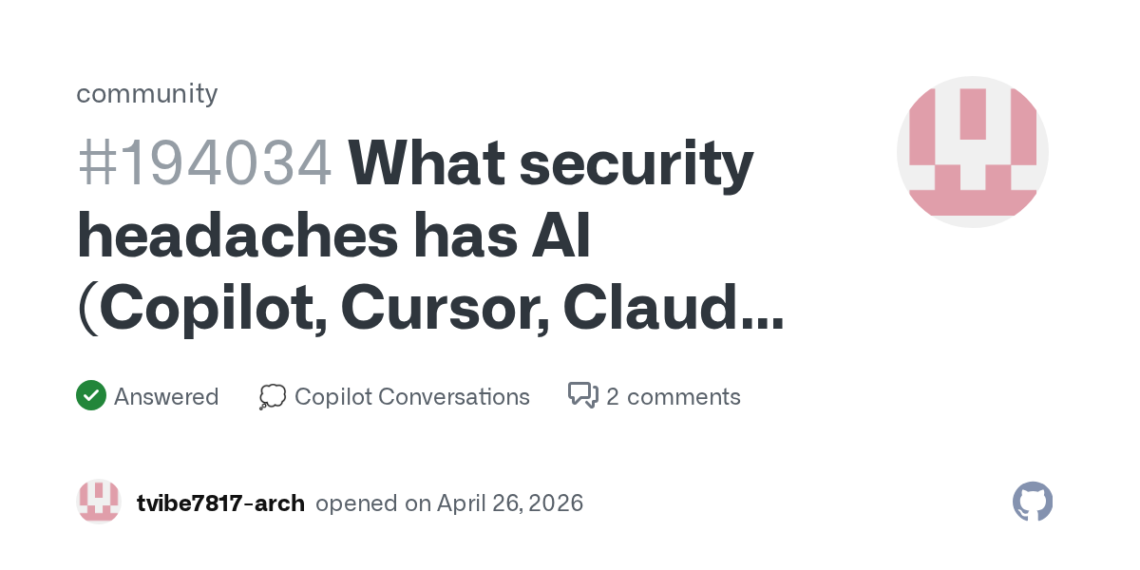
Task: Click the Copilot Conversations speech bubble icon
Action: [272, 397]
